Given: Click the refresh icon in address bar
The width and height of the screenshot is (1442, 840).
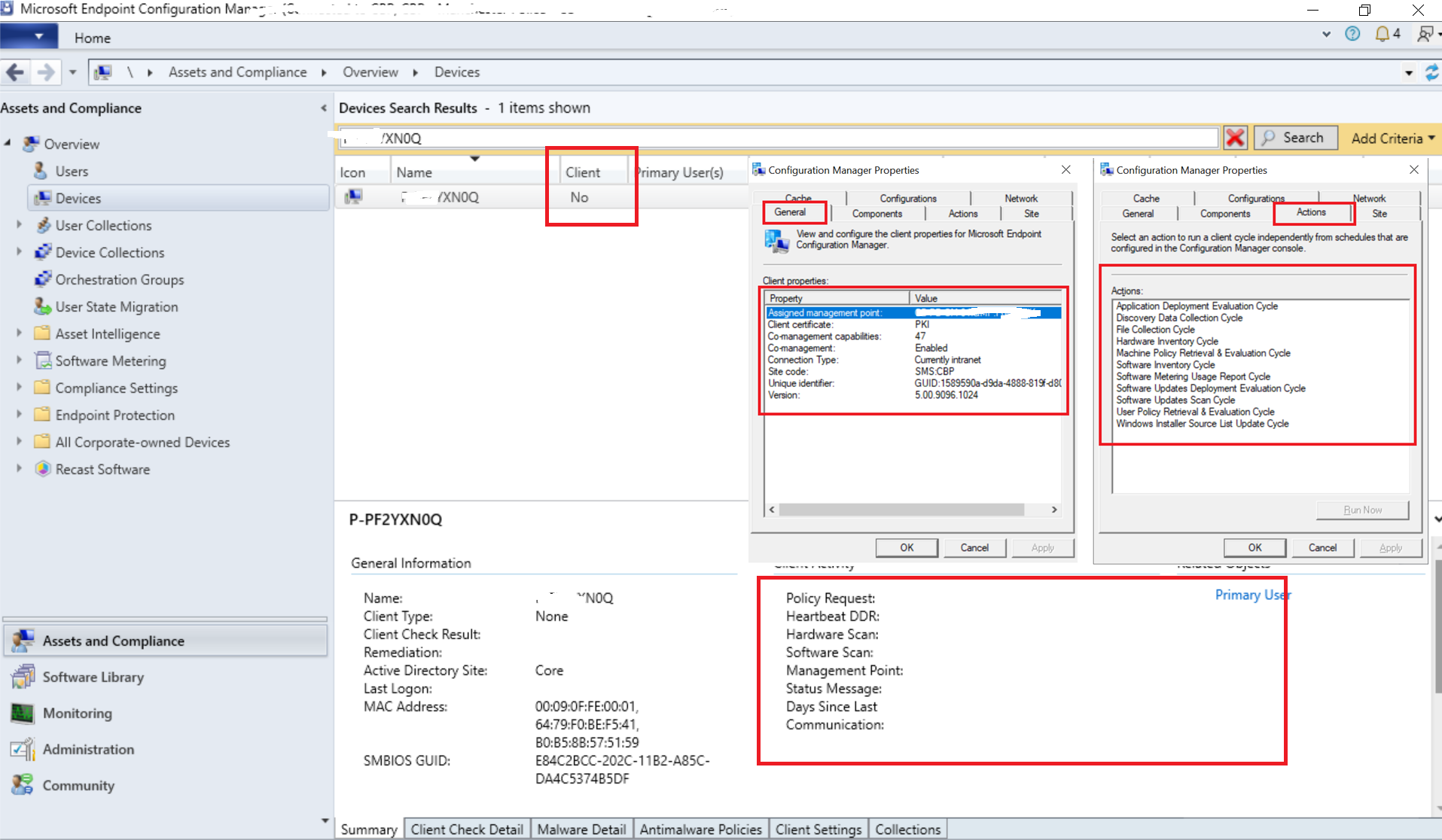Looking at the screenshot, I should 1431,72.
